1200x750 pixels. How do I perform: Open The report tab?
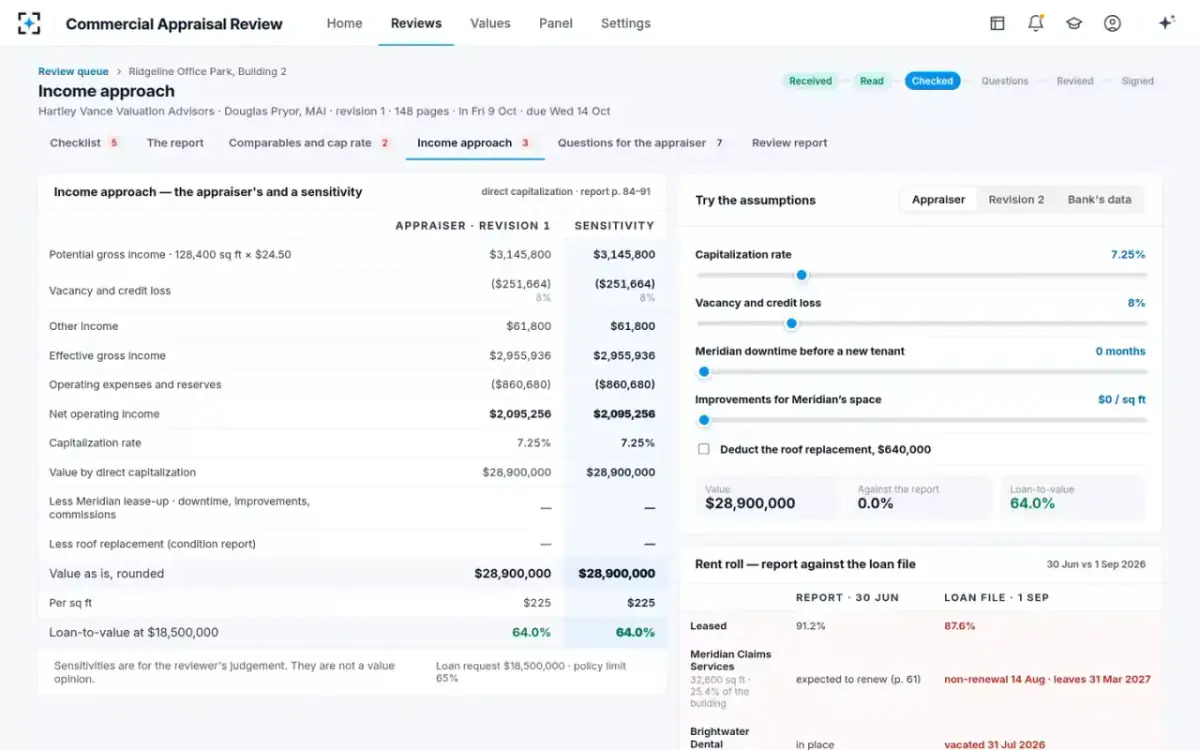(x=175, y=143)
